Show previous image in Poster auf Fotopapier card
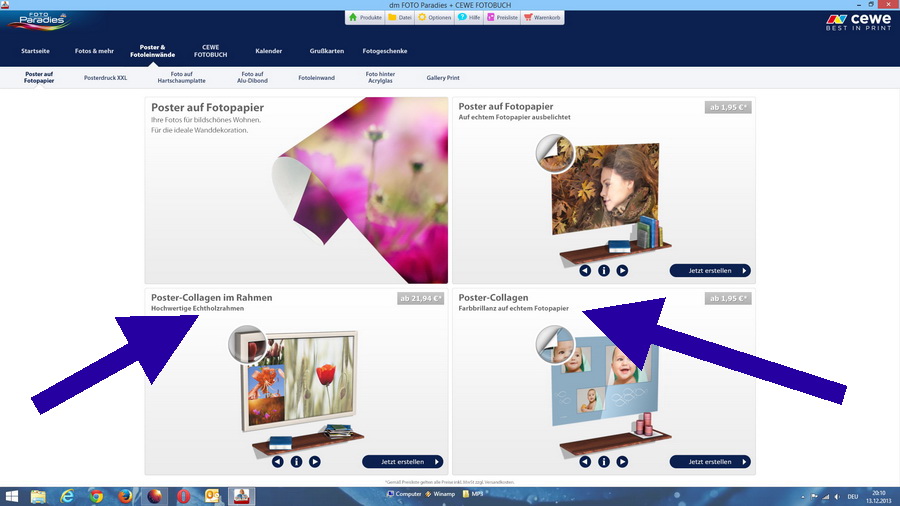The image size is (900, 506). (585, 270)
